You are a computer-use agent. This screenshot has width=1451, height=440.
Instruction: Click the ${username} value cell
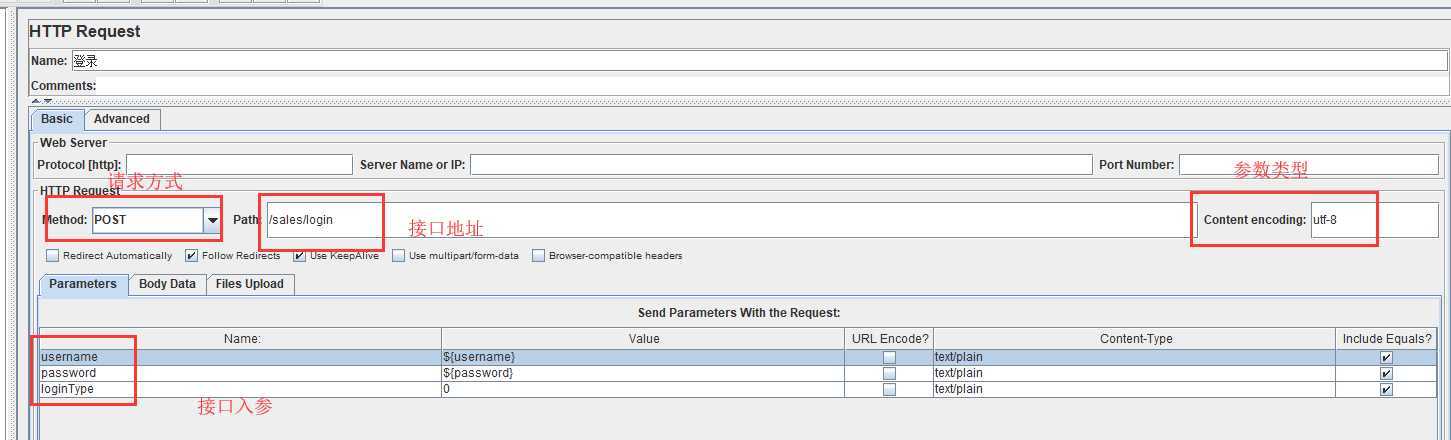pyautogui.click(x=643, y=357)
